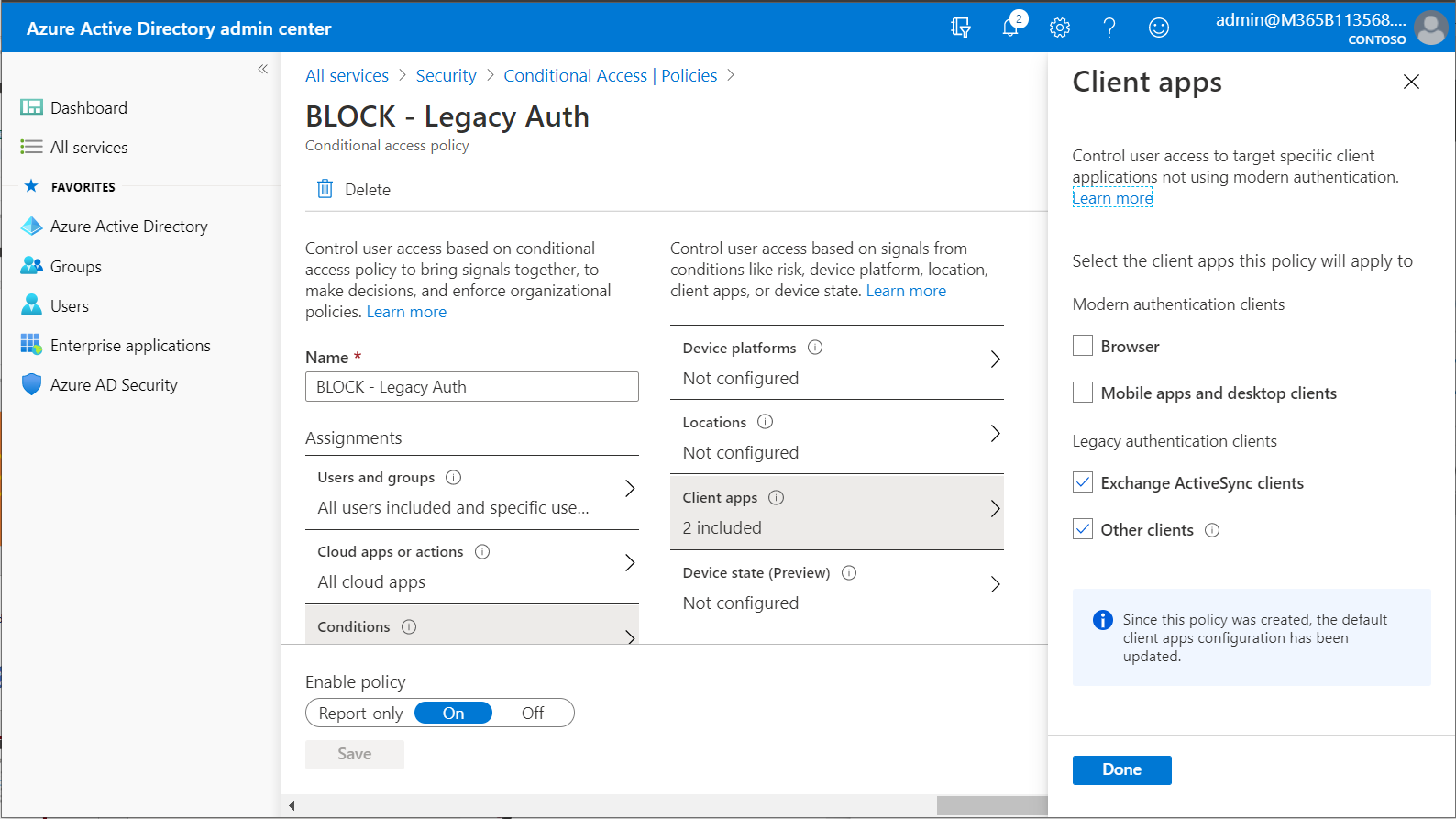Open Learn more link in Client apps panel
Viewport: 1456px width, 819px height.
coord(1112,198)
